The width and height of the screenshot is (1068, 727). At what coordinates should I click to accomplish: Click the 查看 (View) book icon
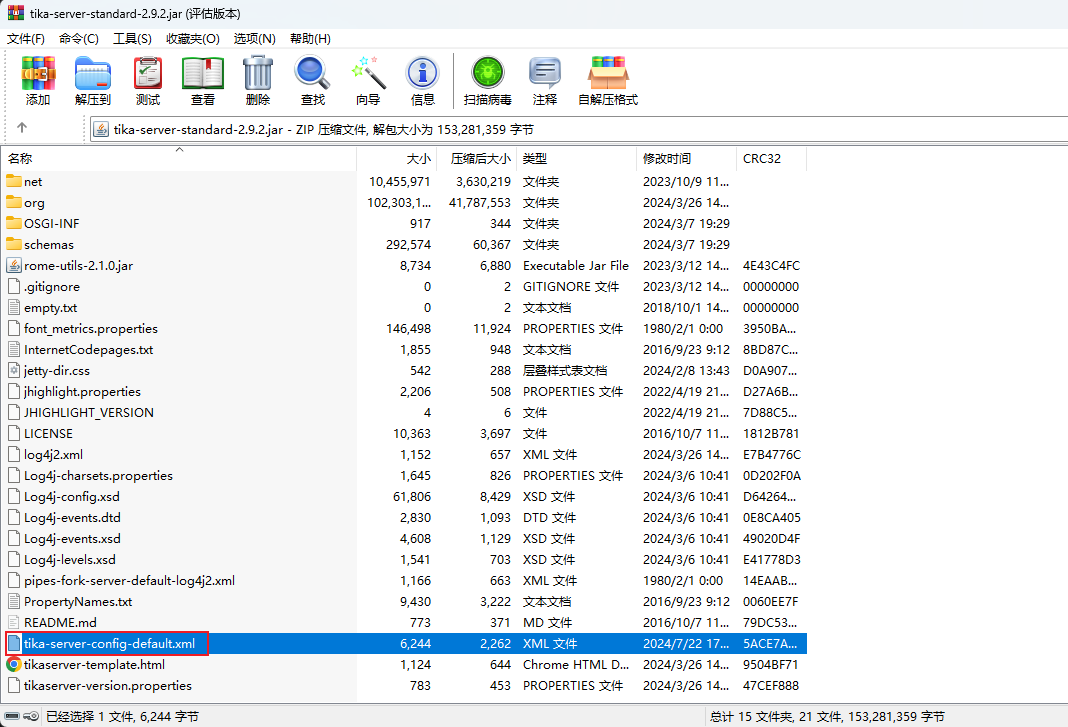coord(203,74)
